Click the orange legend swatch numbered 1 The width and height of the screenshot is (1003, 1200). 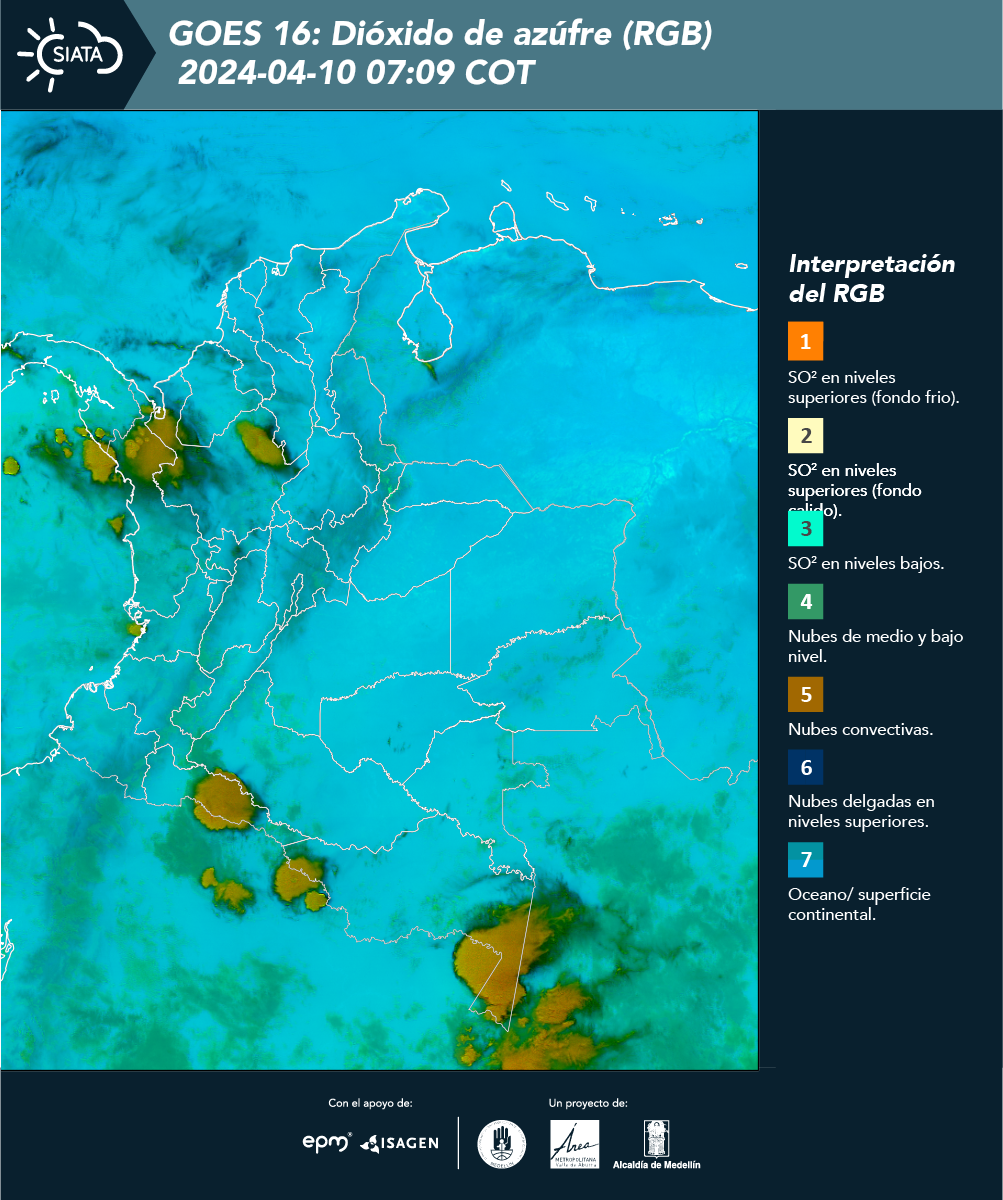click(805, 341)
